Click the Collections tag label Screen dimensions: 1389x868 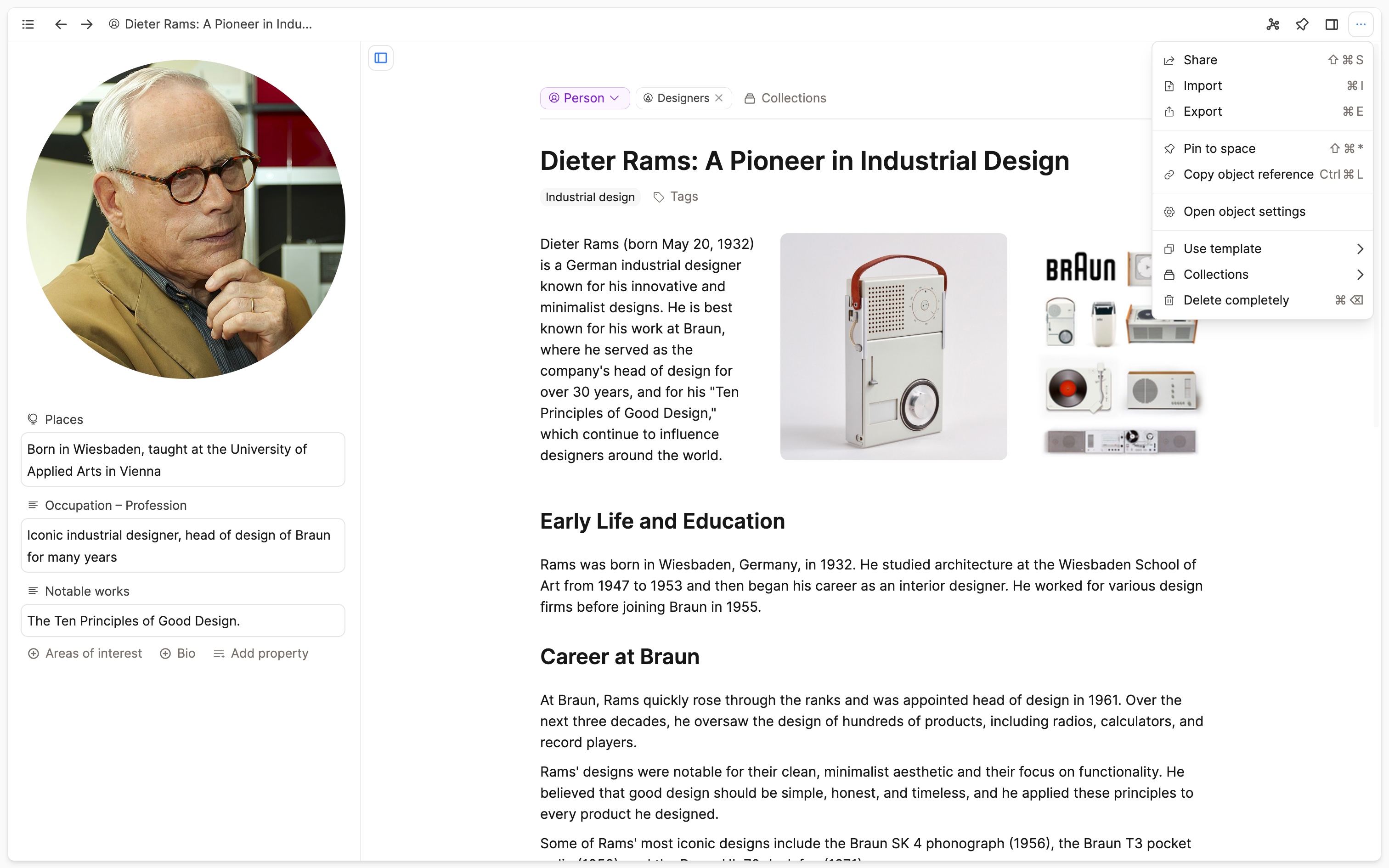[792, 97]
